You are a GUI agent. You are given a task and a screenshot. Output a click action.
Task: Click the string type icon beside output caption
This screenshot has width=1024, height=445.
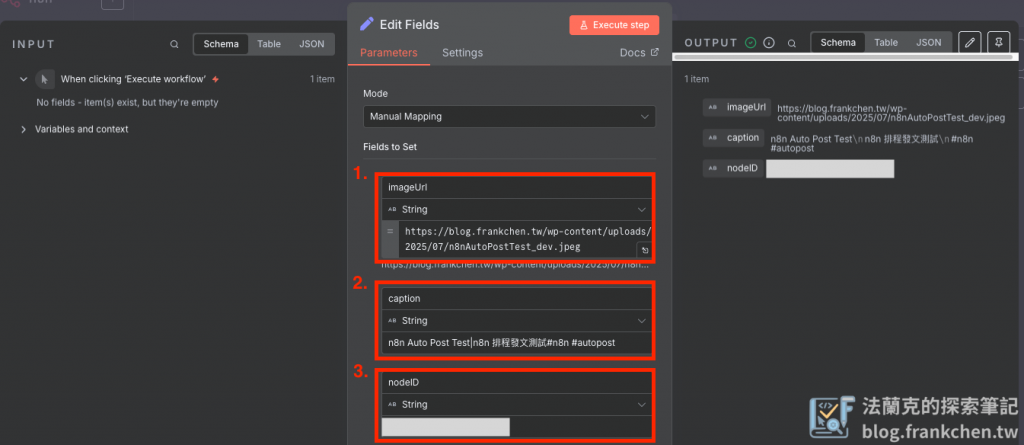[x=712, y=138]
